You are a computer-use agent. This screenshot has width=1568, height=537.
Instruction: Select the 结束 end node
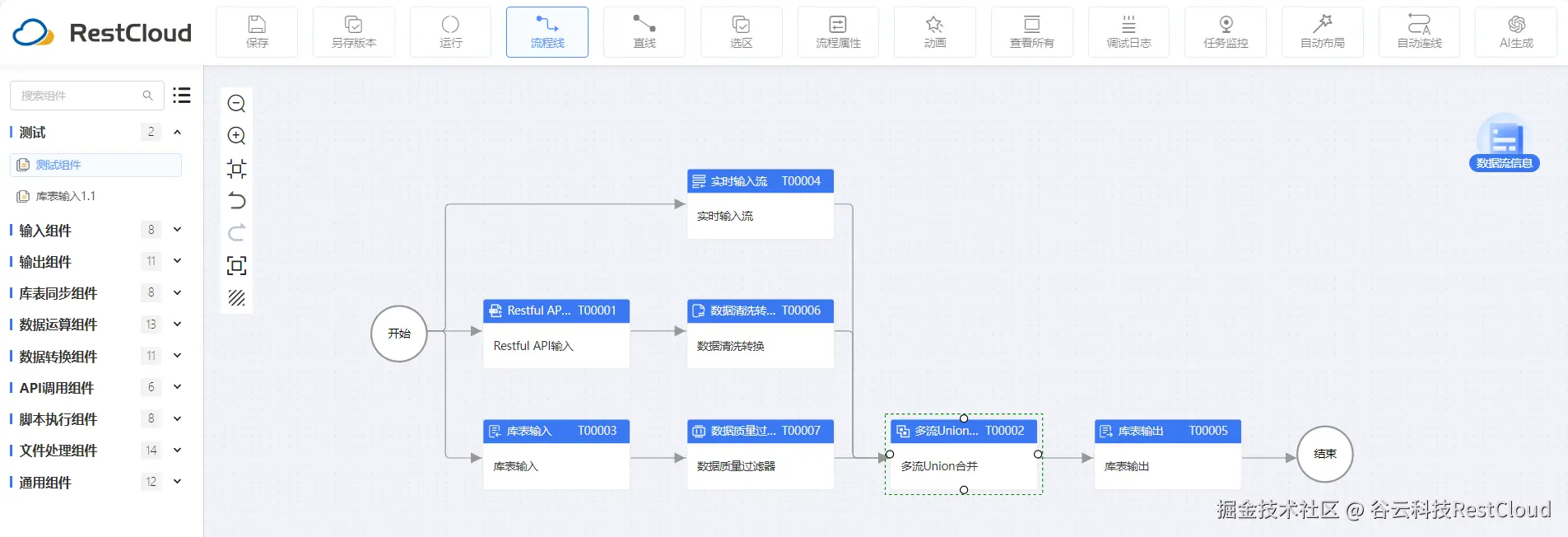1325,454
